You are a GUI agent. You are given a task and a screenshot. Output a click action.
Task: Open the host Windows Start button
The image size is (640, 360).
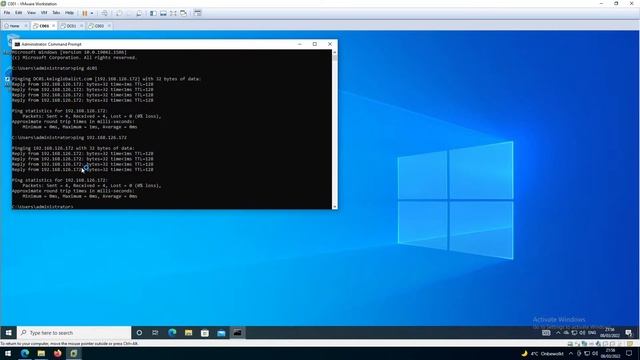pos(8,353)
